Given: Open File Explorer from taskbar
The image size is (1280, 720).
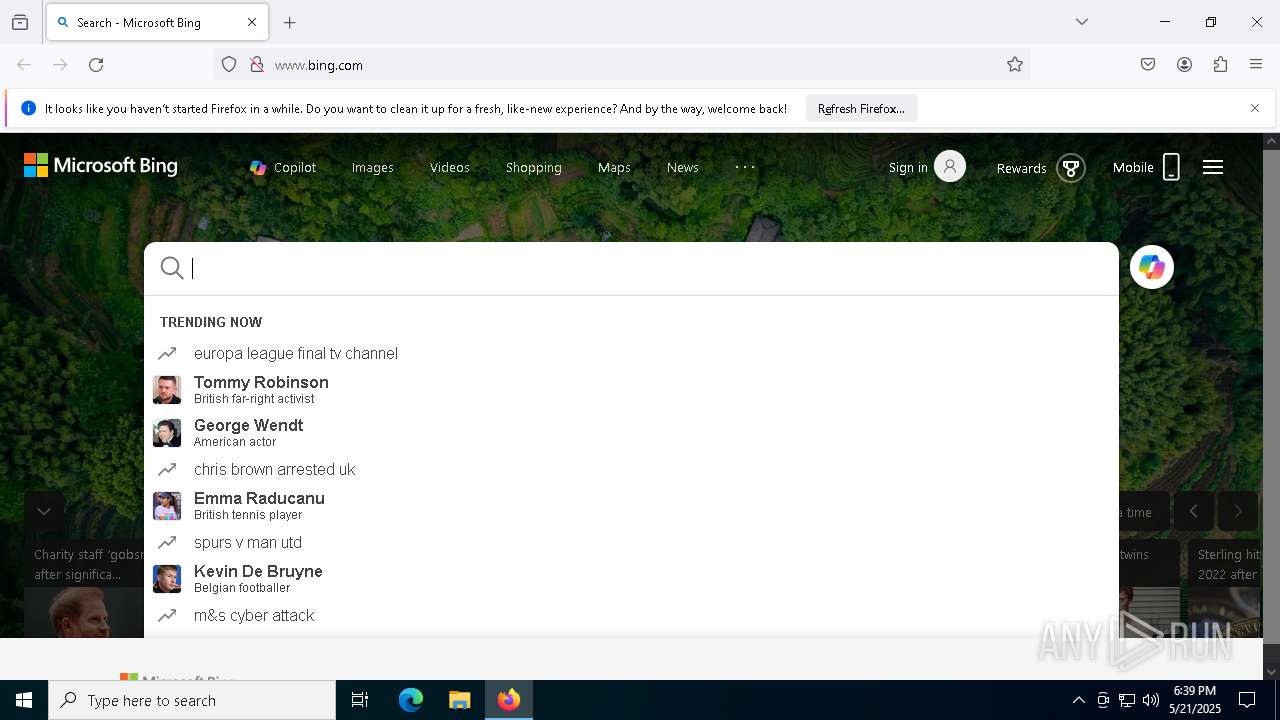Looking at the screenshot, I should click(x=459, y=700).
